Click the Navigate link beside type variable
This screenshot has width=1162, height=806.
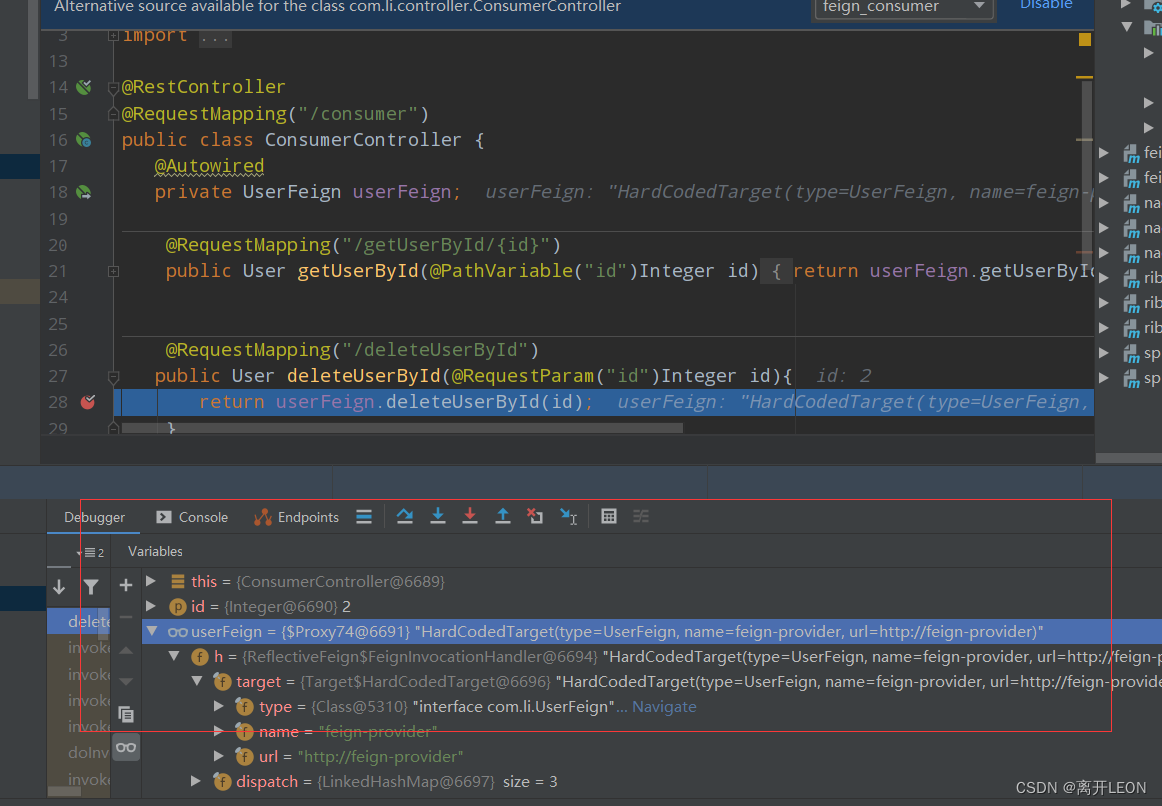(x=667, y=706)
